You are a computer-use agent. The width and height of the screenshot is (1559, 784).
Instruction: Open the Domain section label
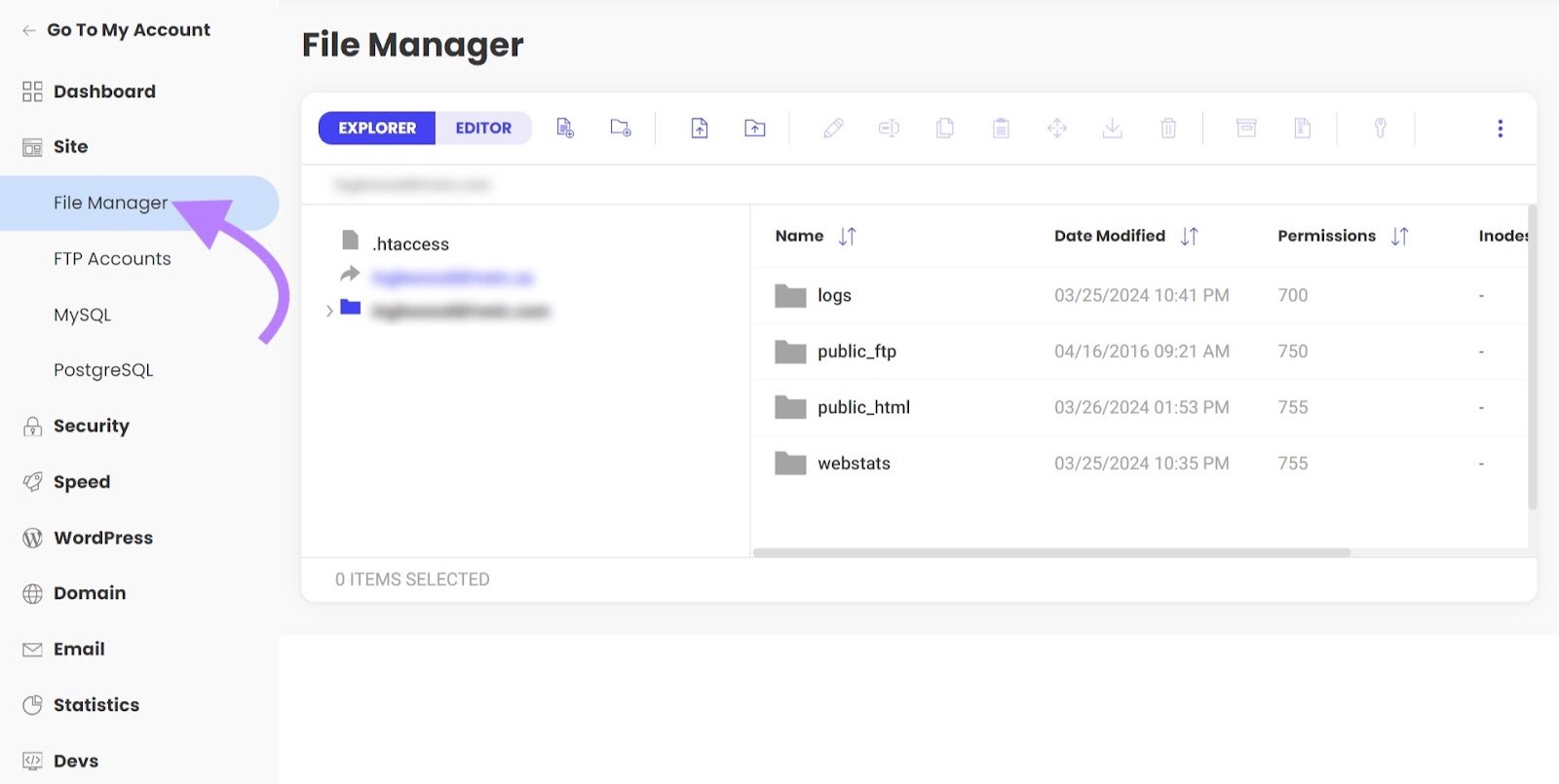[x=90, y=593]
